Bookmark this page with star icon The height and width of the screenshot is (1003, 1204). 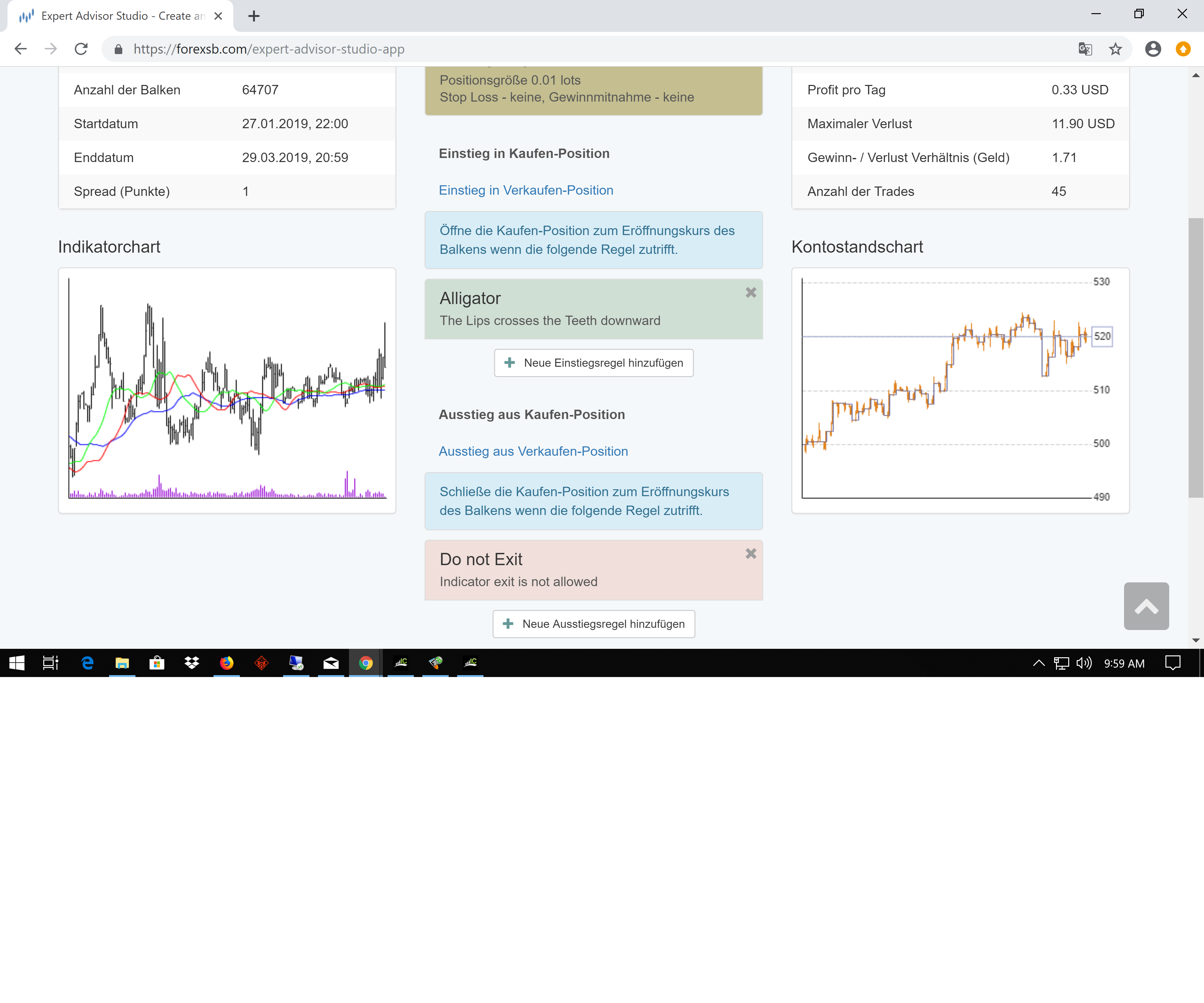pos(1115,49)
